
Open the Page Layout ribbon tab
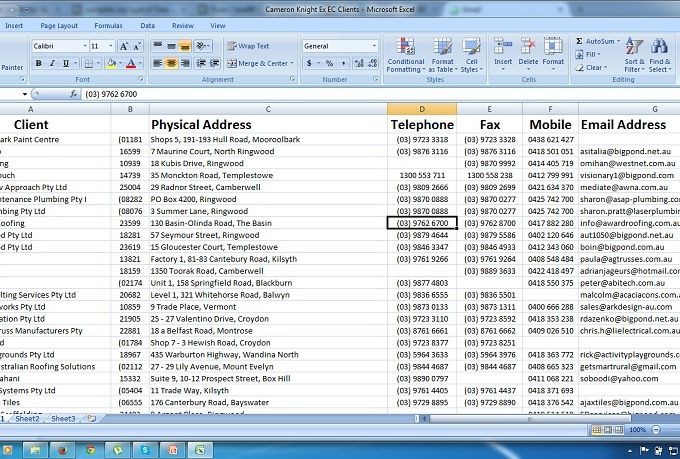click(x=59, y=25)
